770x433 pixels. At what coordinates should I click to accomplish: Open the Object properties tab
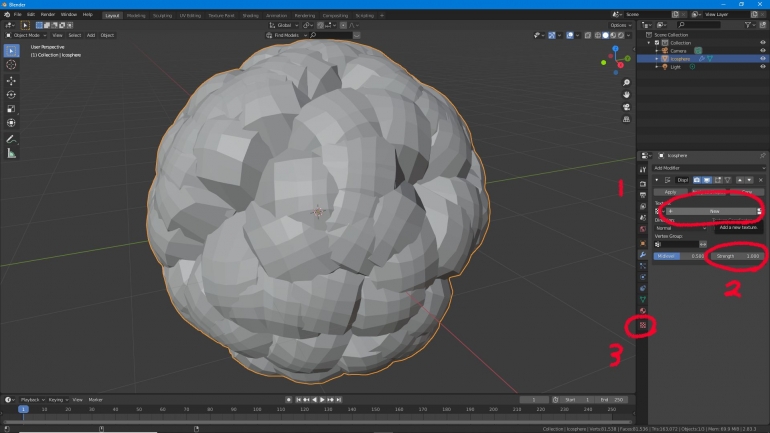point(643,243)
